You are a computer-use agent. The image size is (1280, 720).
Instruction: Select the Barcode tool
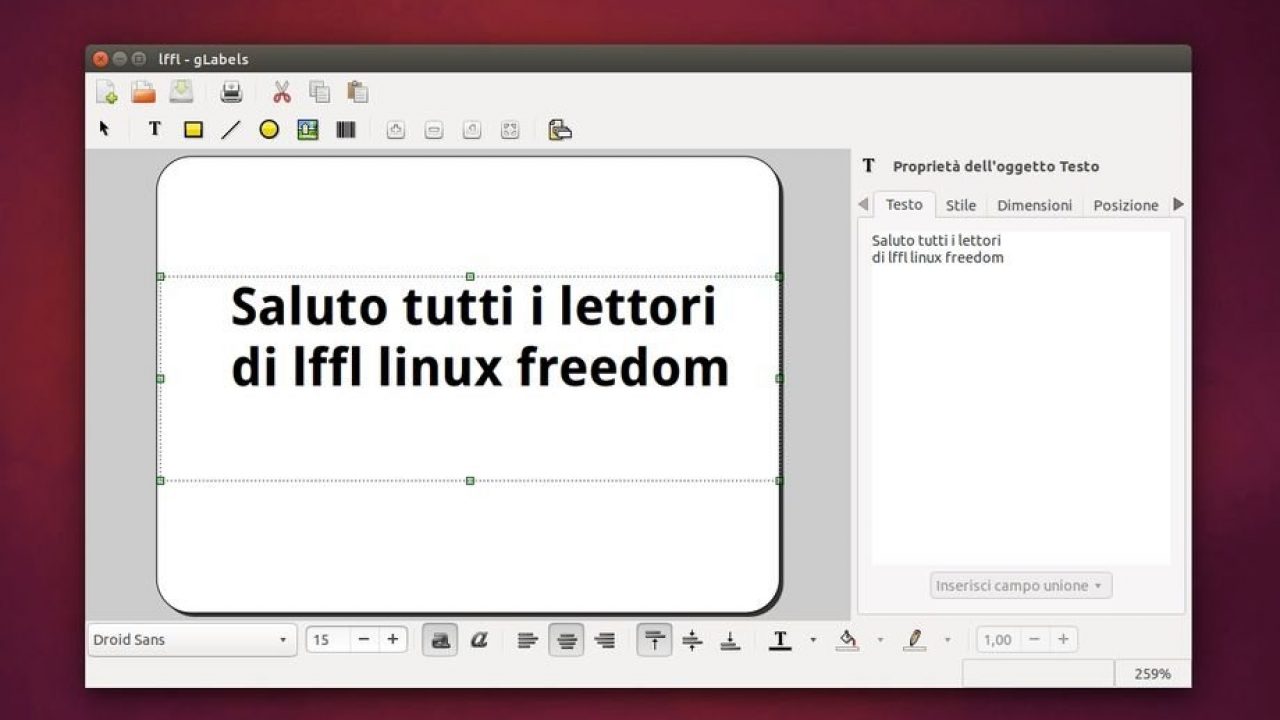[x=345, y=128]
